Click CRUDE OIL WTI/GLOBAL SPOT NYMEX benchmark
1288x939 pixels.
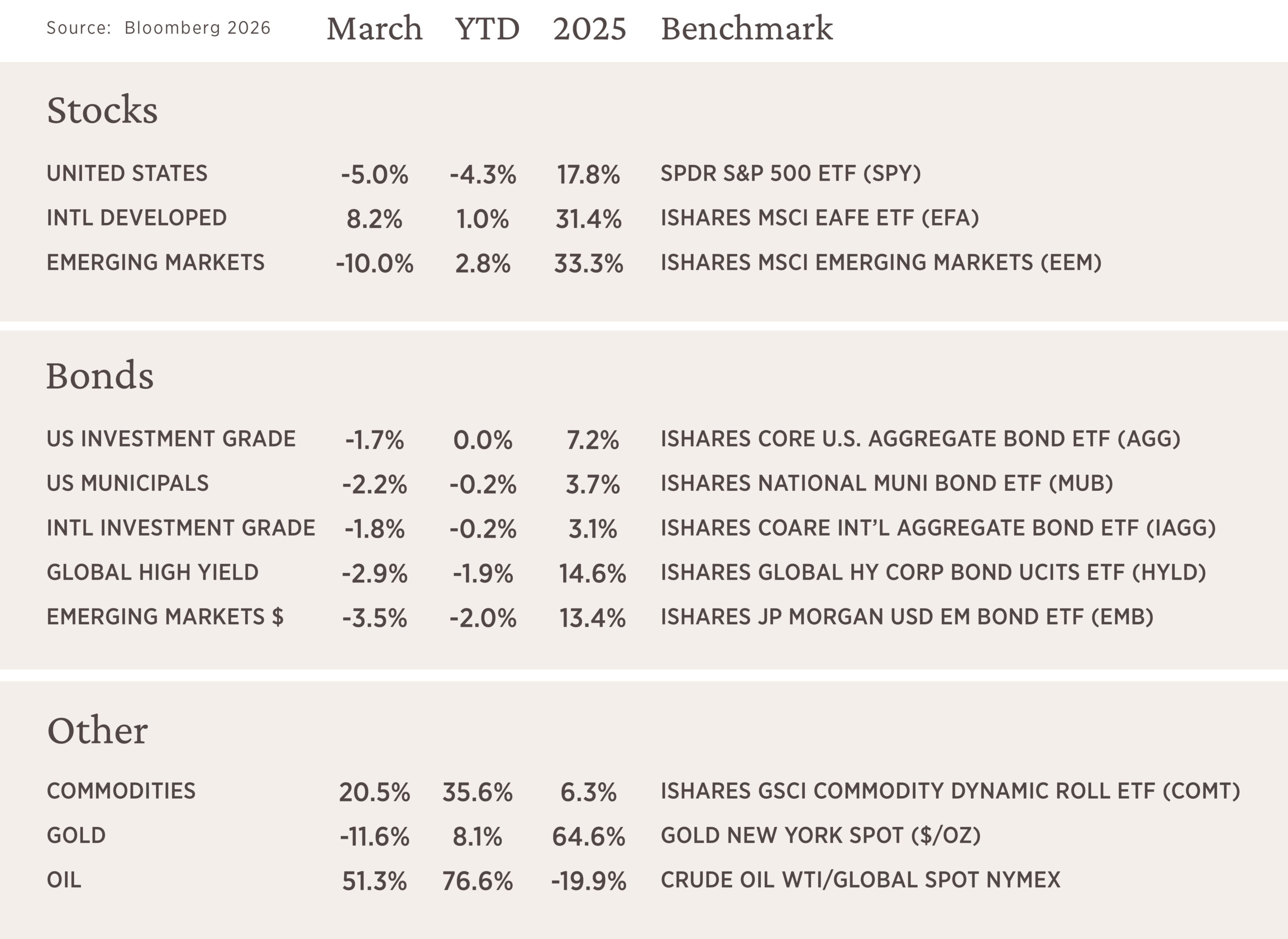[860, 880]
